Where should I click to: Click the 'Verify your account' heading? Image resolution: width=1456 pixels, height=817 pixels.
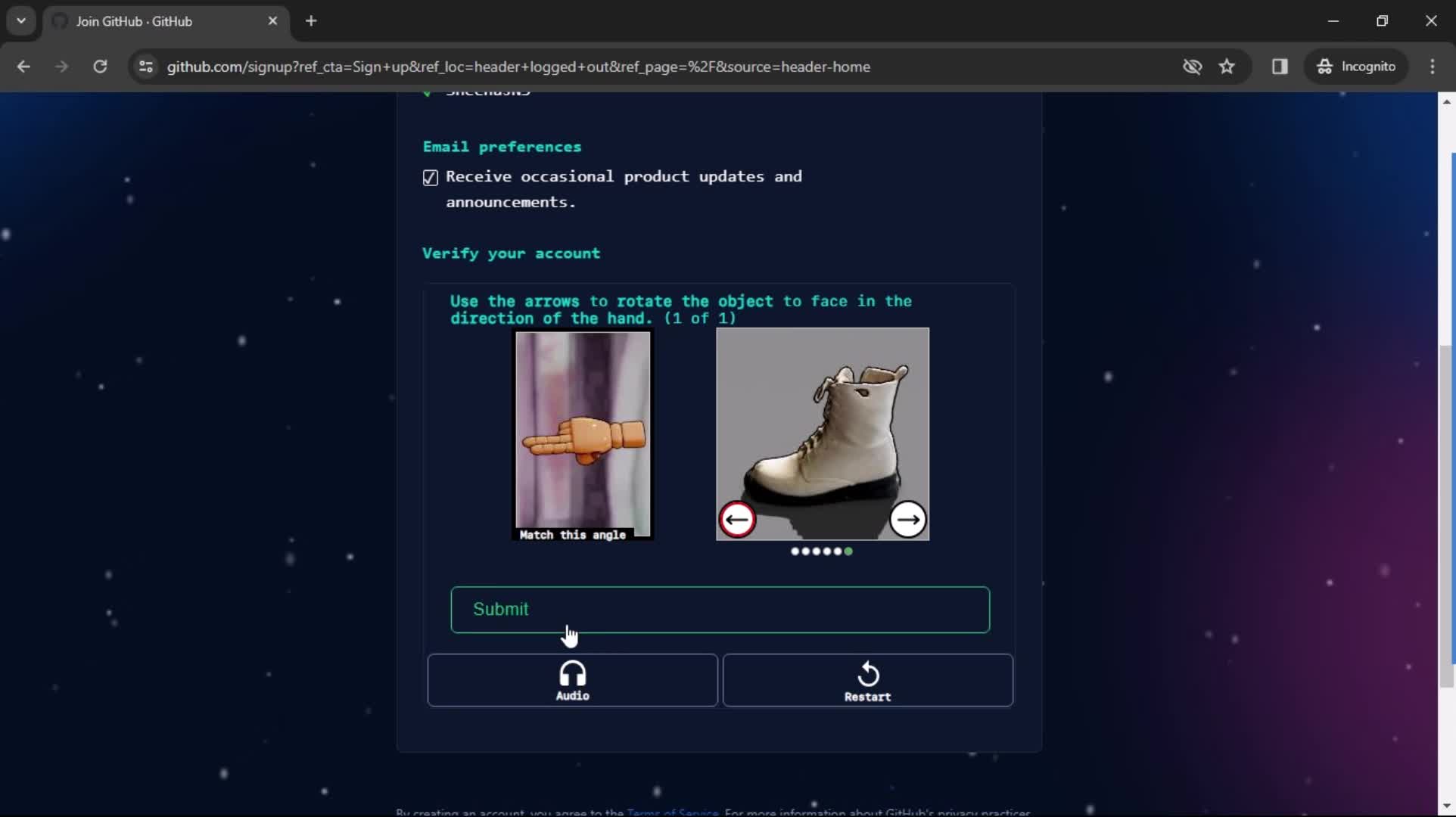(x=511, y=253)
